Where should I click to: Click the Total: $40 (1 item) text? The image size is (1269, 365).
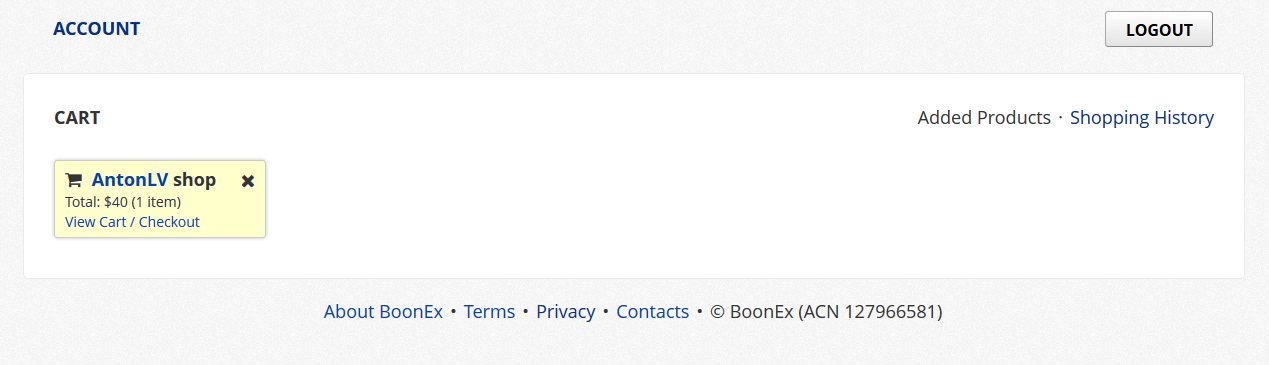(123, 202)
